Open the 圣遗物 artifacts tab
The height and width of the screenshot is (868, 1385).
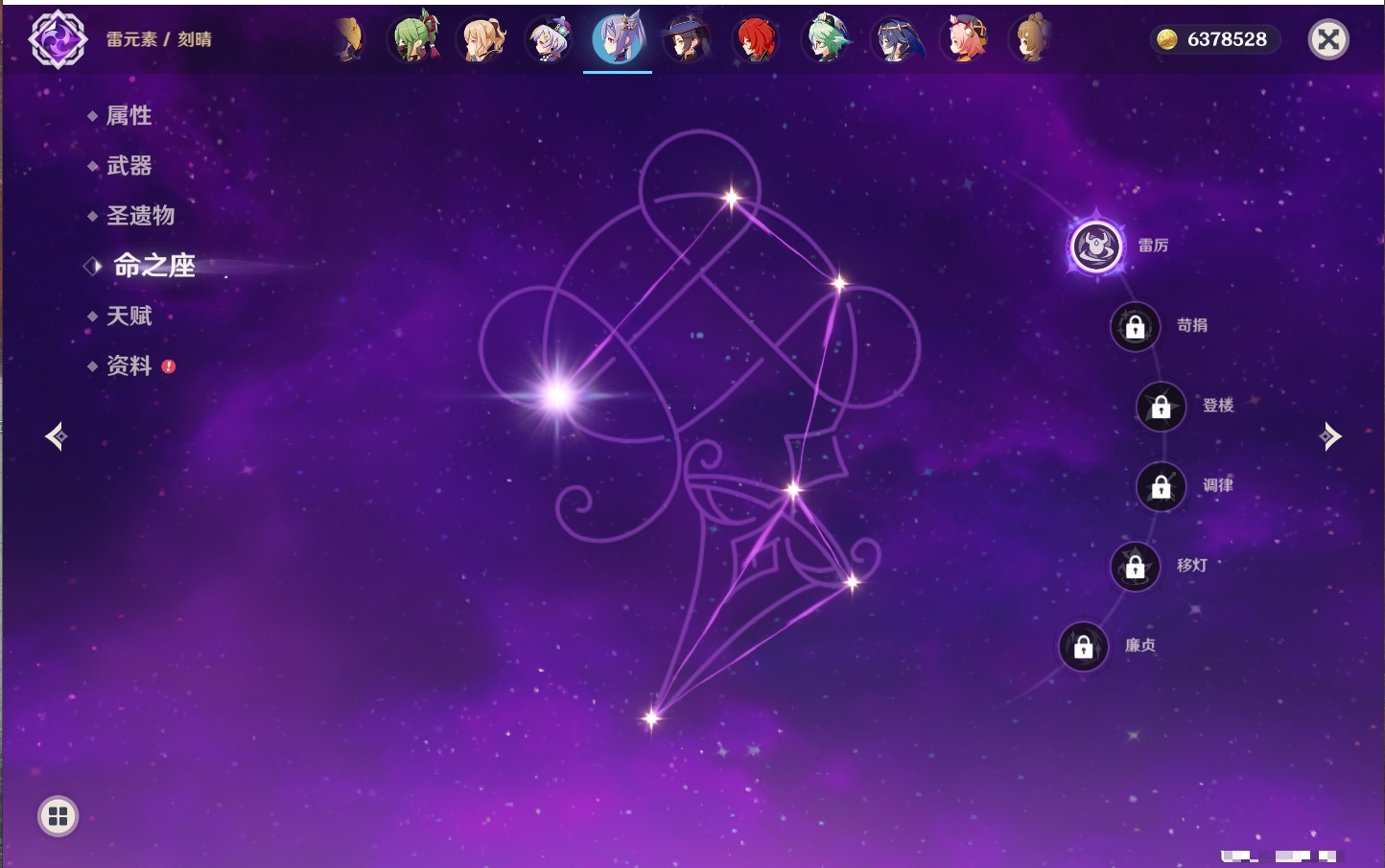click(140, 216)
